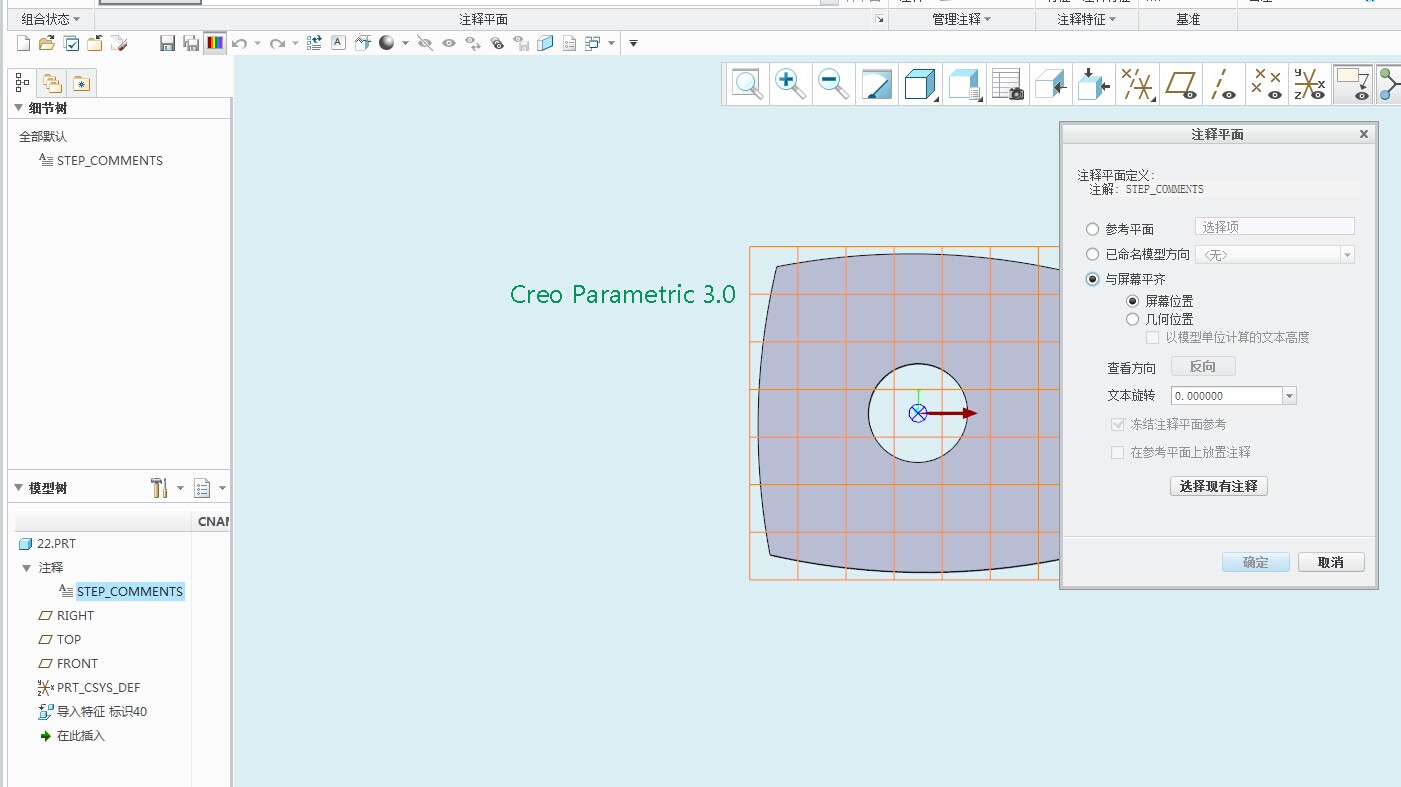The image size is (1401, 787).
Task: Open the 组合状态 ribbon group dropdown
Action: click(52, 19)
